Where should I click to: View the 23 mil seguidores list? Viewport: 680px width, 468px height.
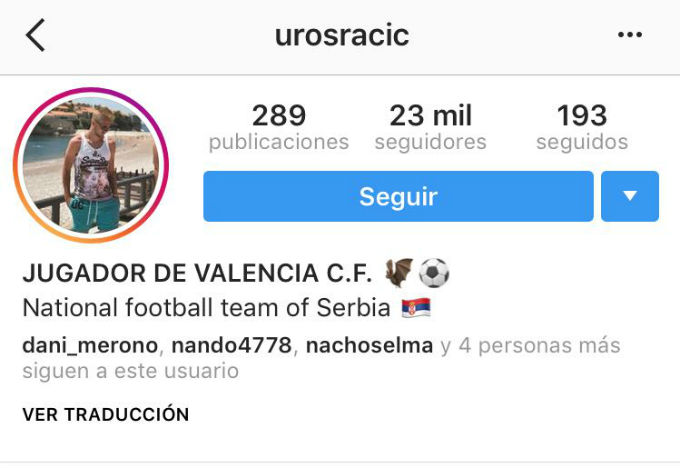click(431, 127)
